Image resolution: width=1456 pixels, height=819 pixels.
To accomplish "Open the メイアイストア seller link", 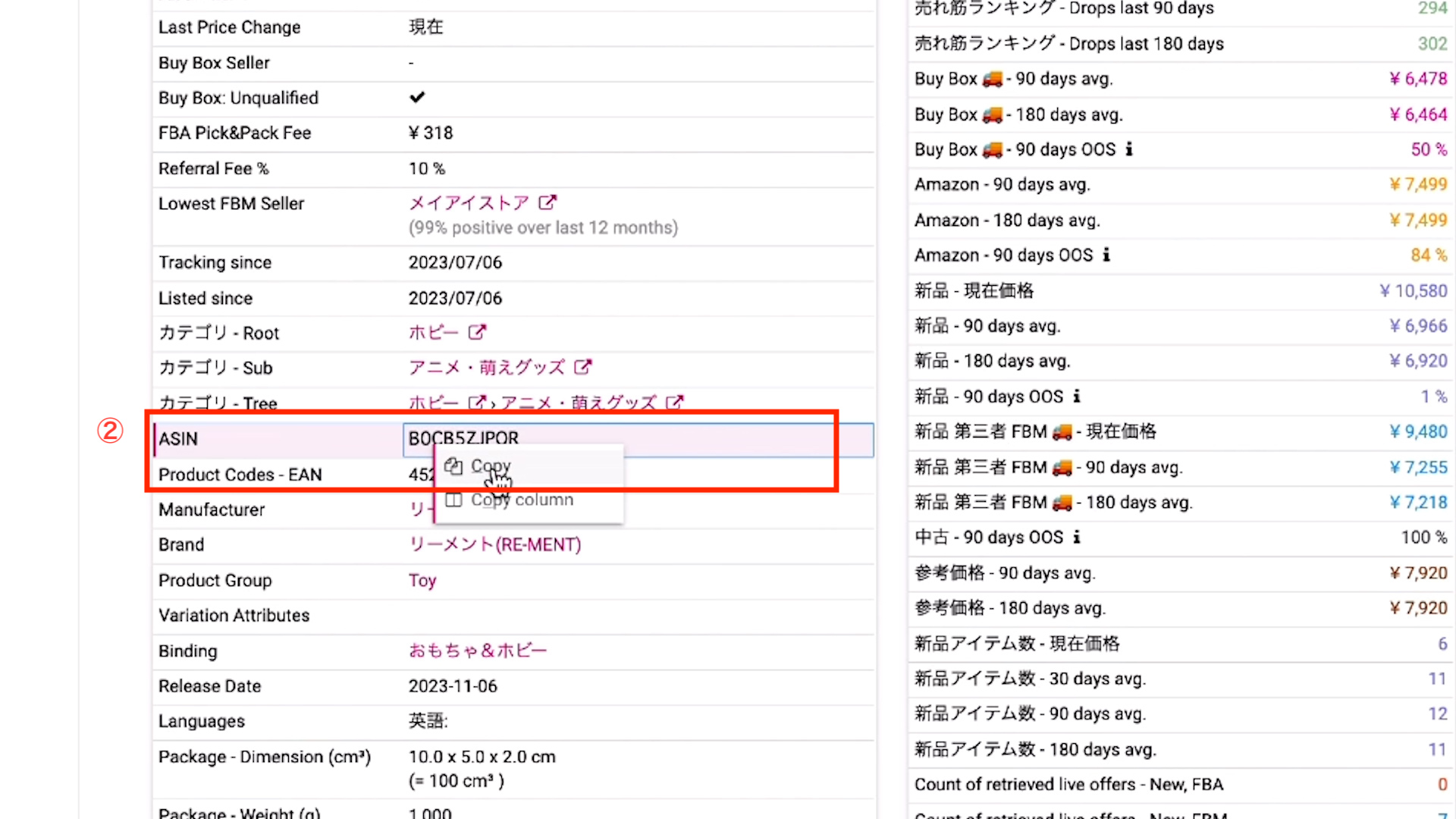I will [x=469, y=202].
